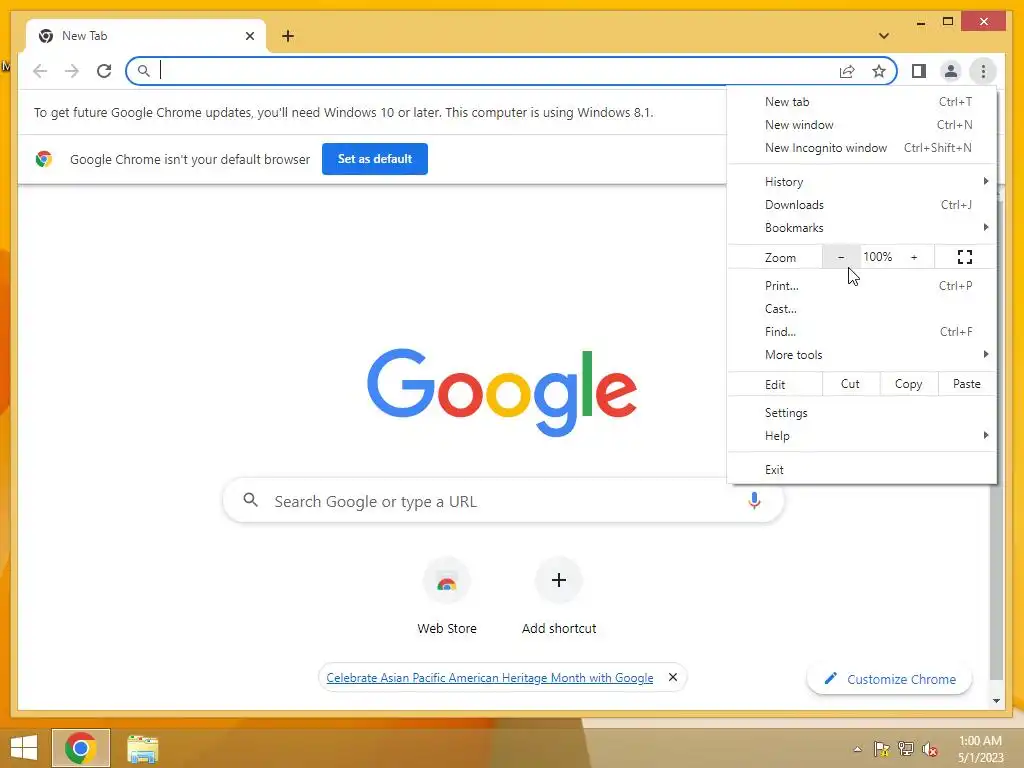Choose Exit from the menu
The height and width of the screenshot is (768, 1024).
pyautogui.click(x=862, y=470)
